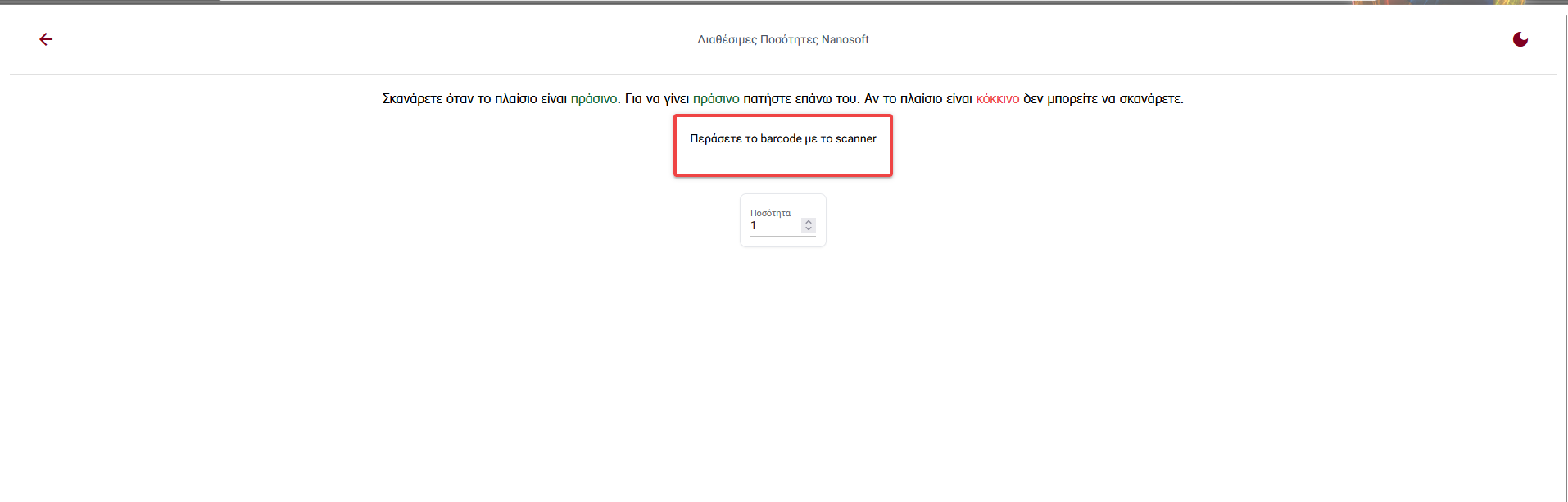Click the word Nanosoft in the header
1568x502 pixels.
[845, 39]
